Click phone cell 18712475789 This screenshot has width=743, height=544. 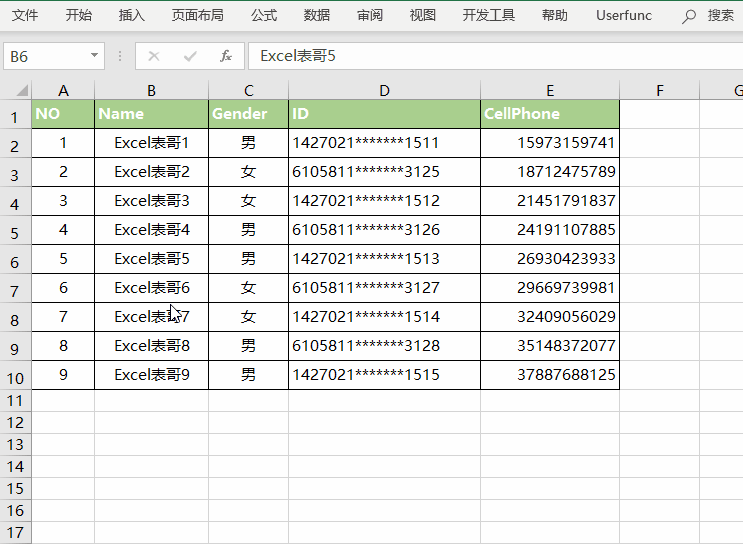point(550,172)
